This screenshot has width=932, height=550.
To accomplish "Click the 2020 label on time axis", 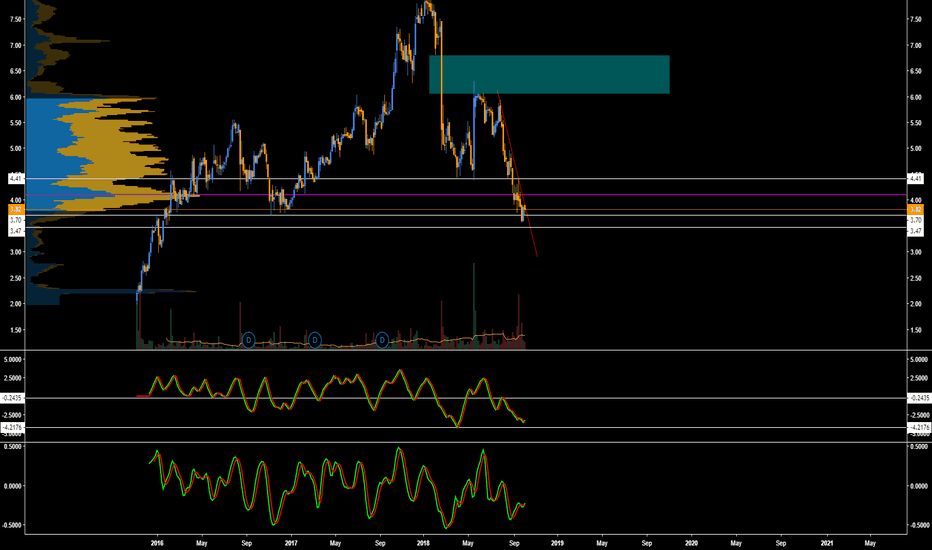I will pos(691,543).
